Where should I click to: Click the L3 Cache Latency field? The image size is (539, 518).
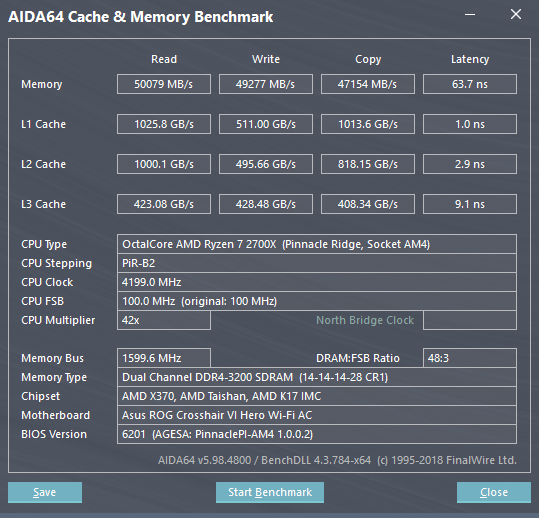coord(470,204)
